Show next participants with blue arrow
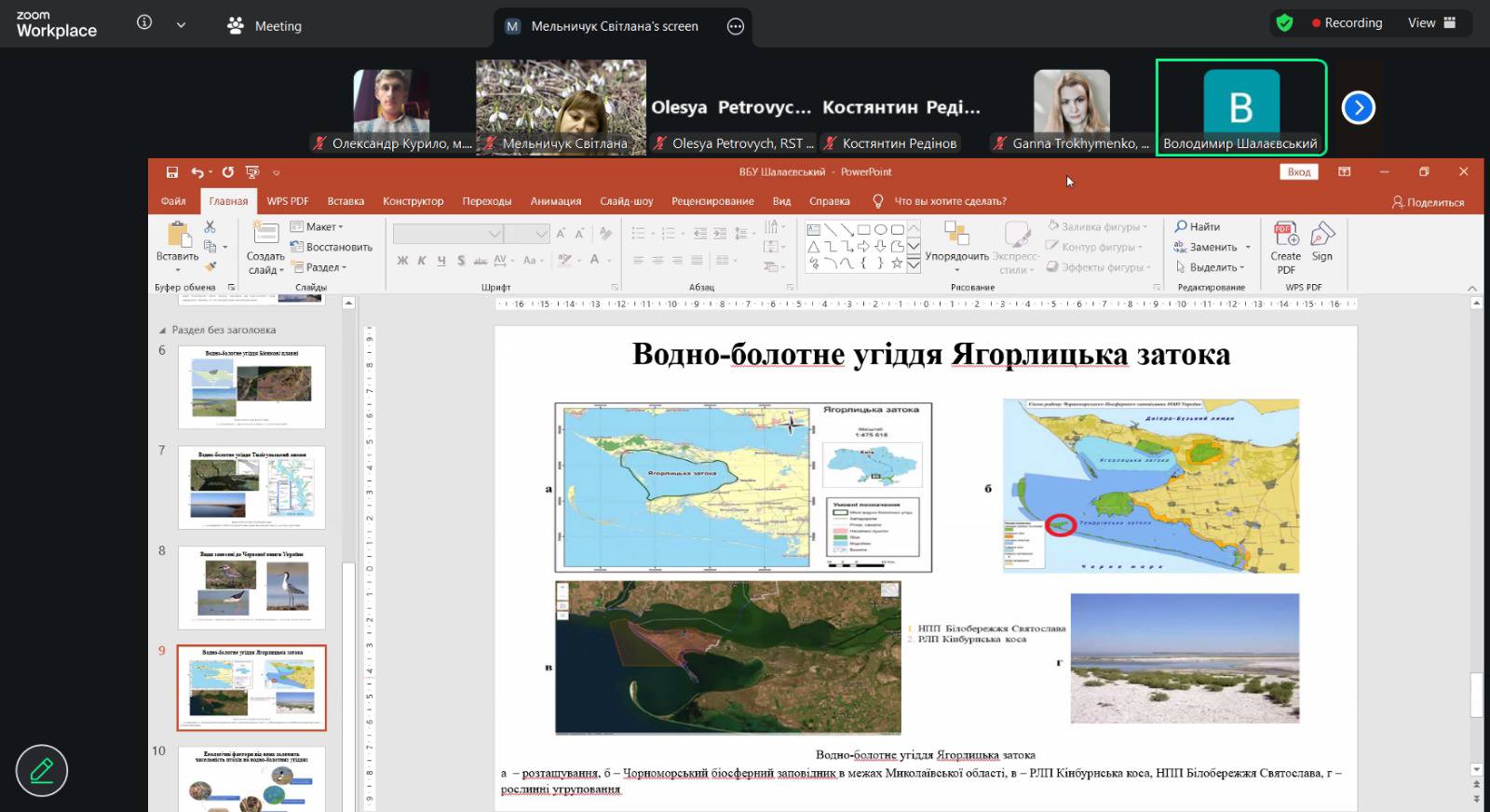 click(1358, 108)
